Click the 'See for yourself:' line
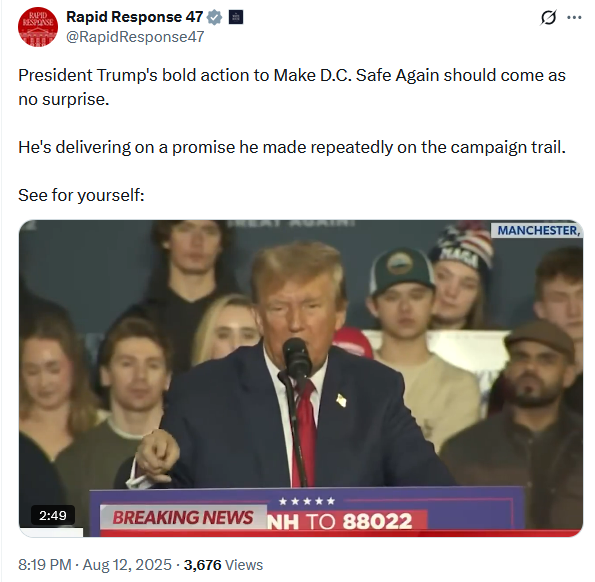This screenshot has width=595, height=582. coord(81,195)
